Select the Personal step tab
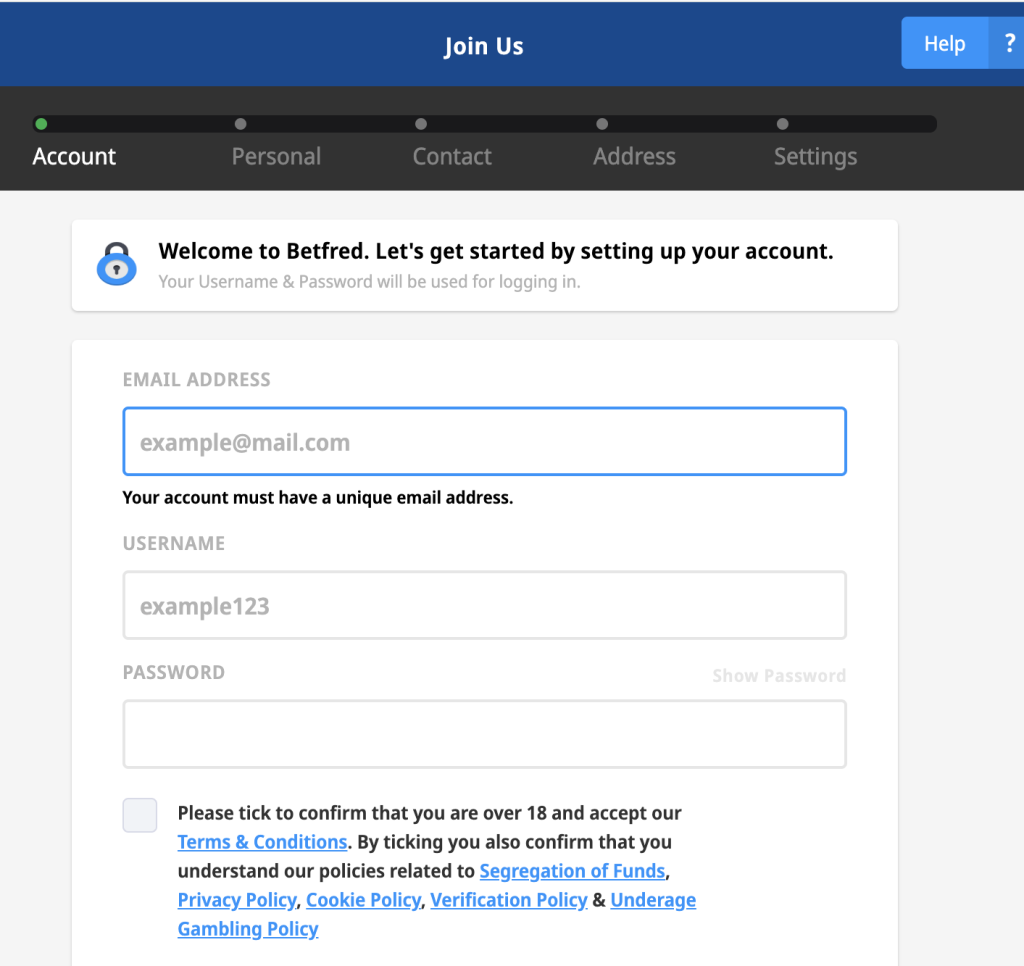The image size is (1024, 966). coord(276,157)
